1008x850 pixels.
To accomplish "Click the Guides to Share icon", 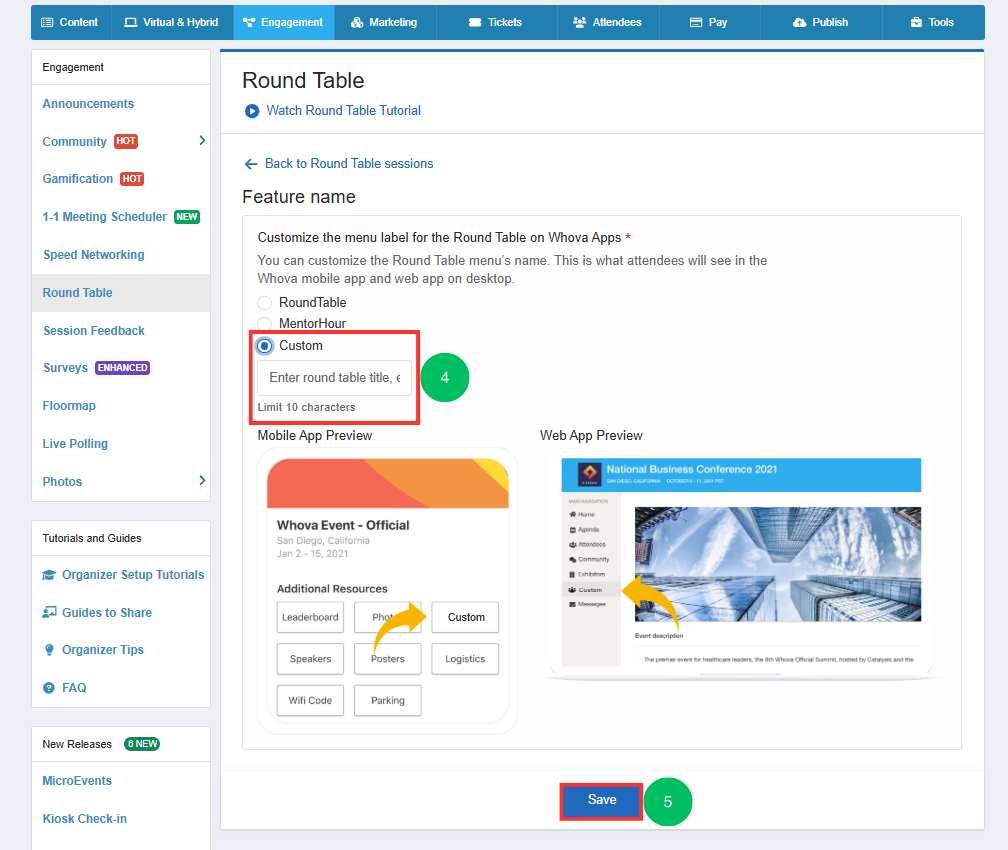I will click(x=49, y=612).
